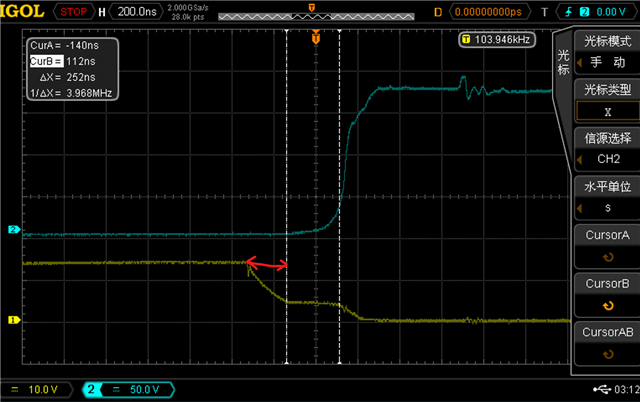Screen dimensions: 640x402
Task: Select the CursorAB softkey
Action: pyautogui.click(x=607, y=343)
